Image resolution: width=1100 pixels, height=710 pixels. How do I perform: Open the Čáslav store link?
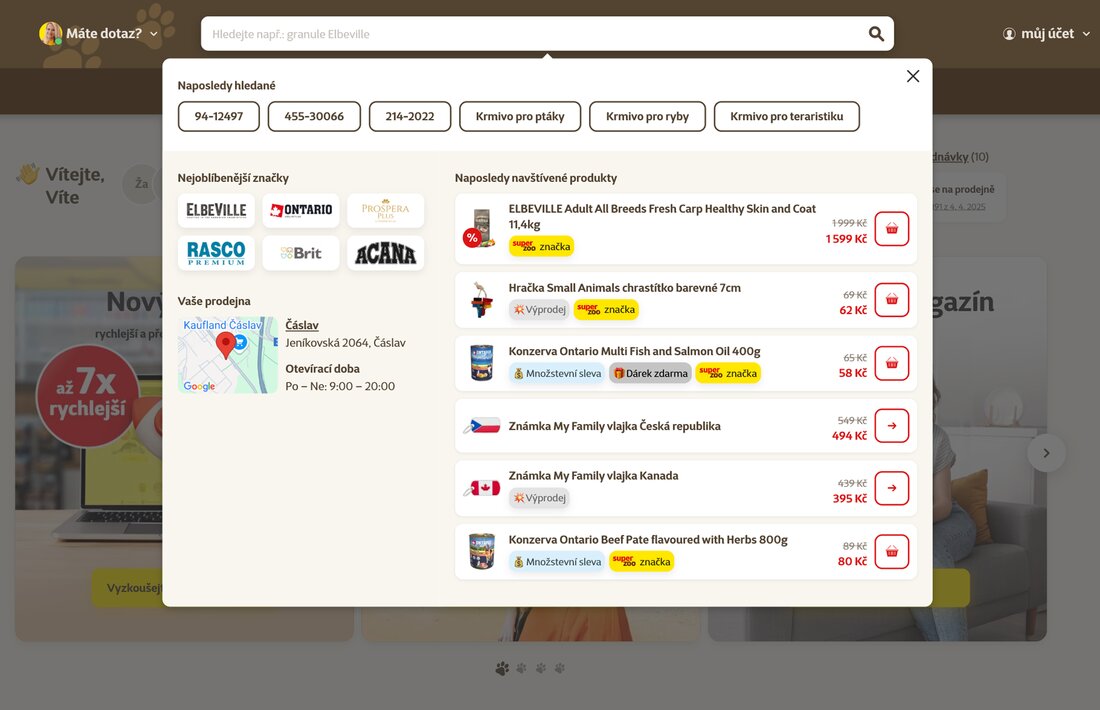pyautogui.click(x=302, y=325)
